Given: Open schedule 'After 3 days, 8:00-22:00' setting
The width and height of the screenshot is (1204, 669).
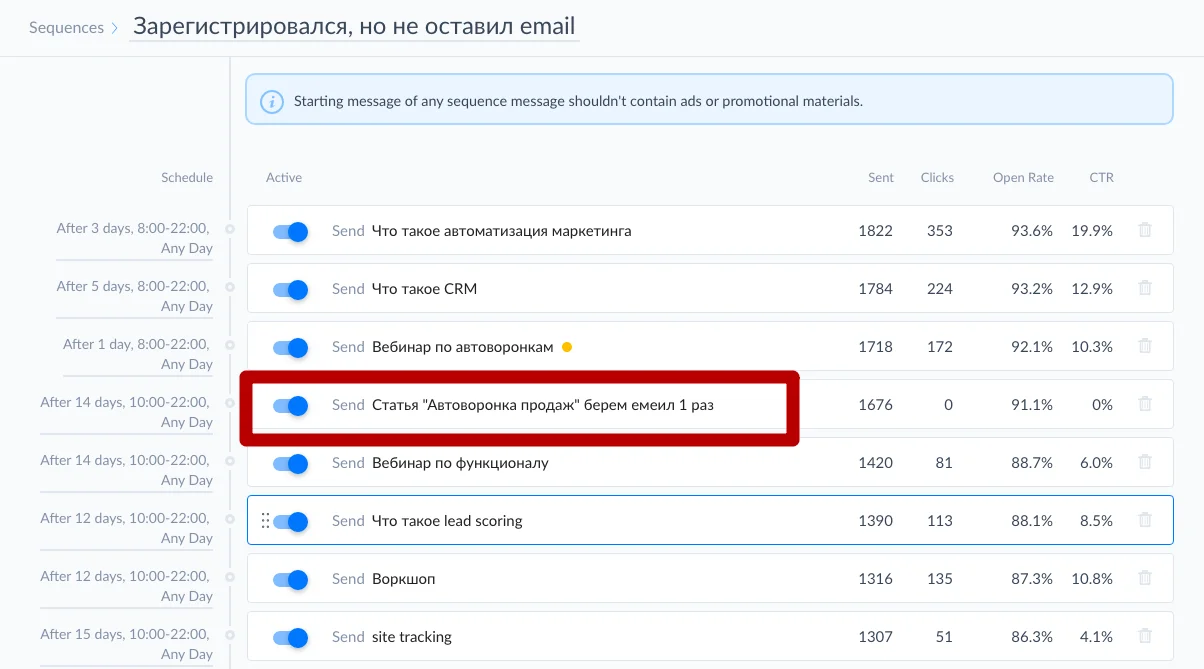Looking at the screenshot, I should [x=134, y=238].
